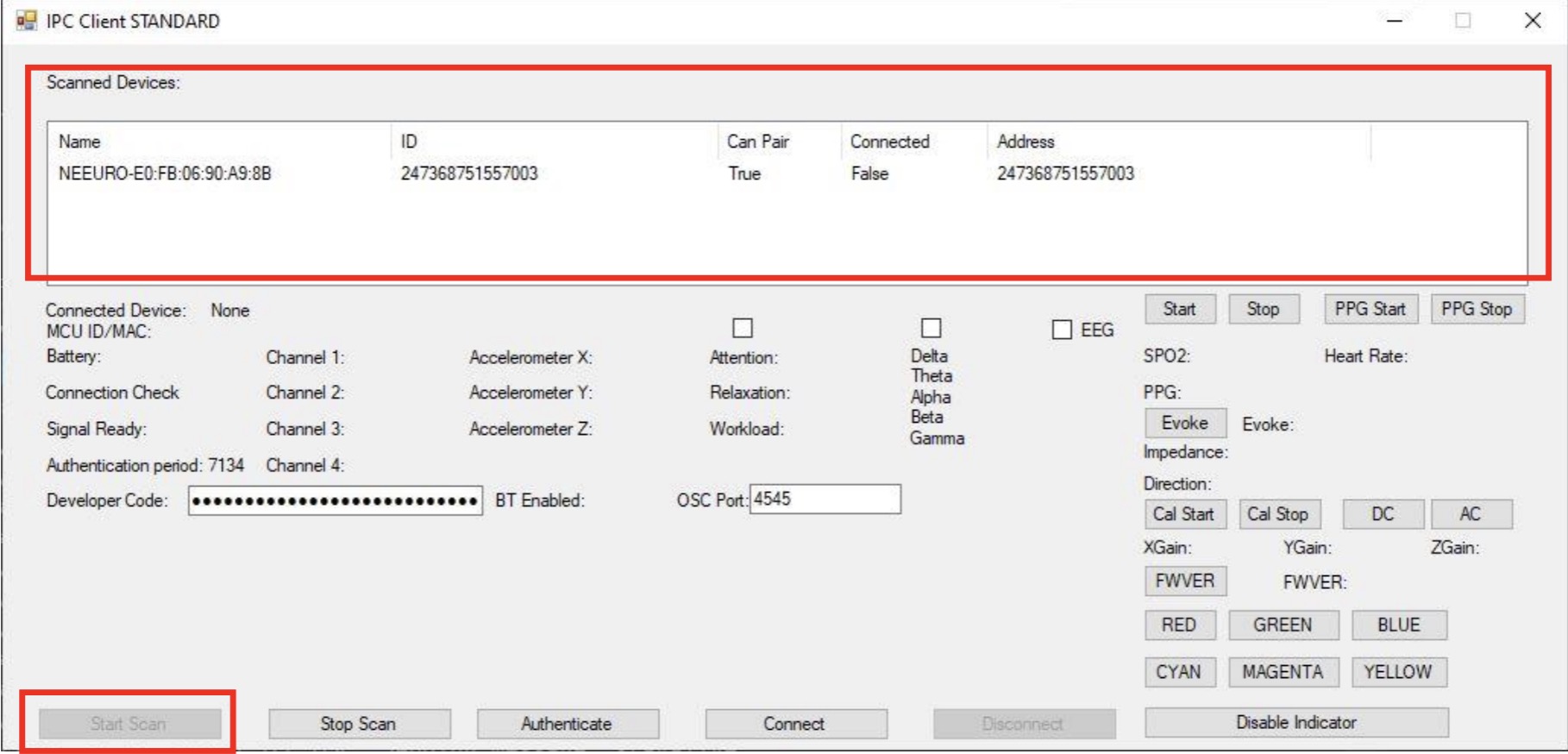Click the Name column header

219,141
